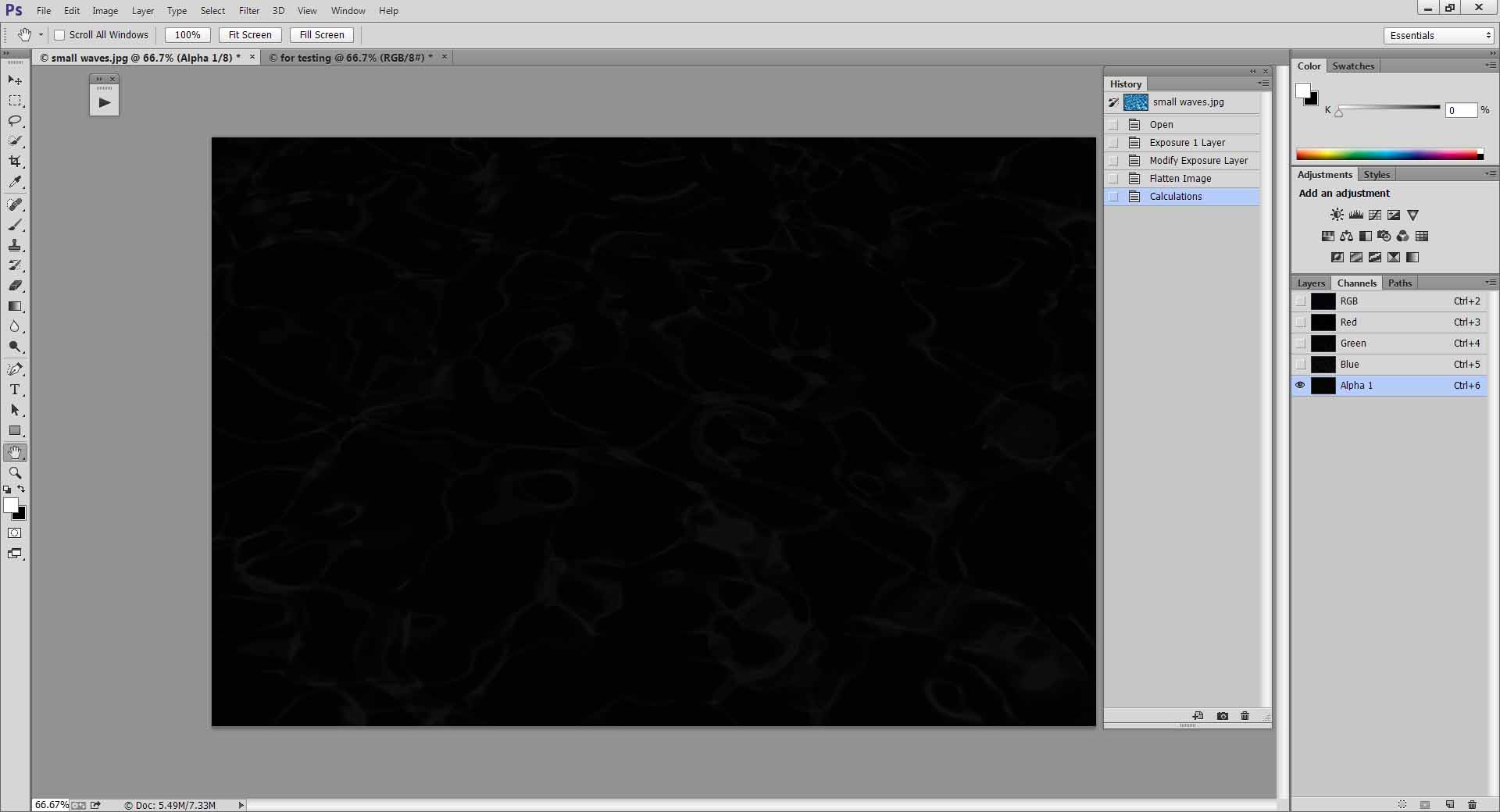Select the Blur tool
Screen dimensions: 1500x812
coord(15,326)
